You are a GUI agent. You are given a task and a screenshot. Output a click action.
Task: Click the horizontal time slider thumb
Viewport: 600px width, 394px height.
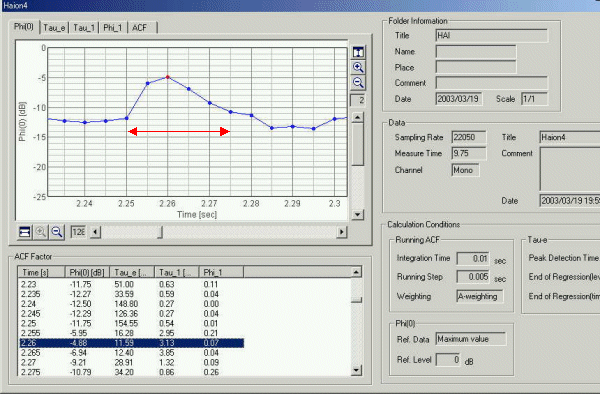click(x=161, y=232)
